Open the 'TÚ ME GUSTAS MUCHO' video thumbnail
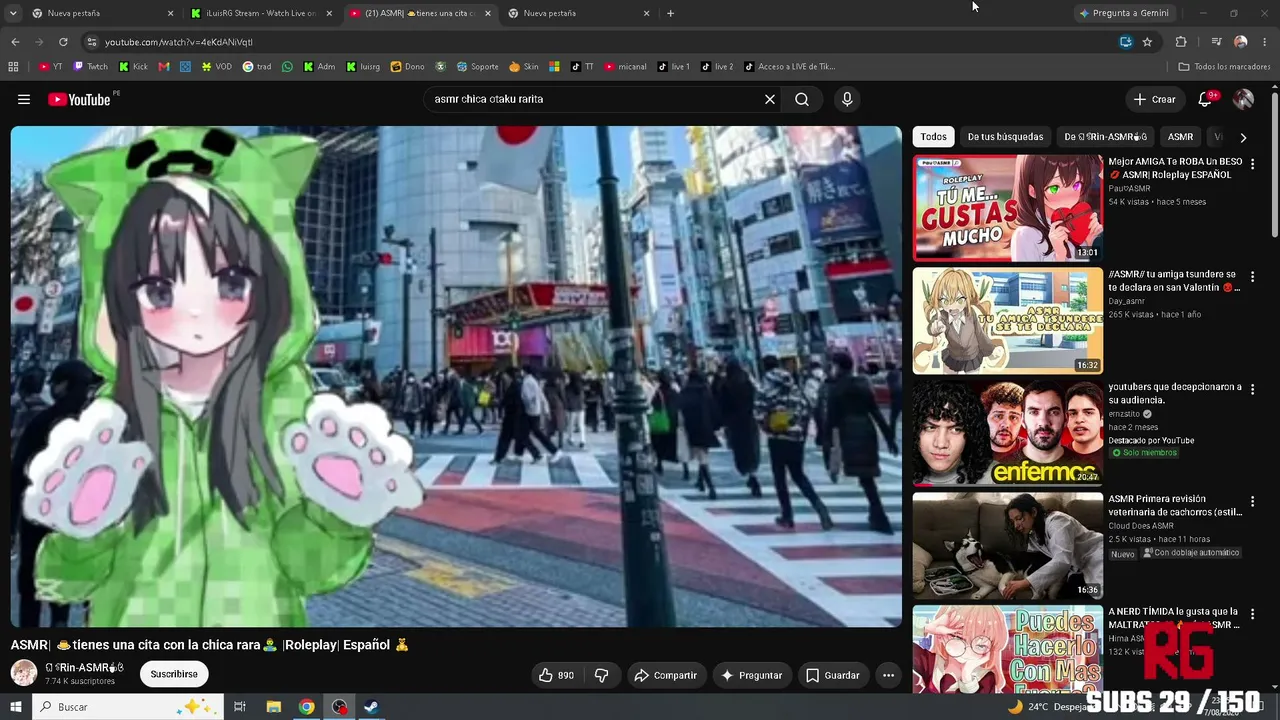 [x=1007, y=208]
